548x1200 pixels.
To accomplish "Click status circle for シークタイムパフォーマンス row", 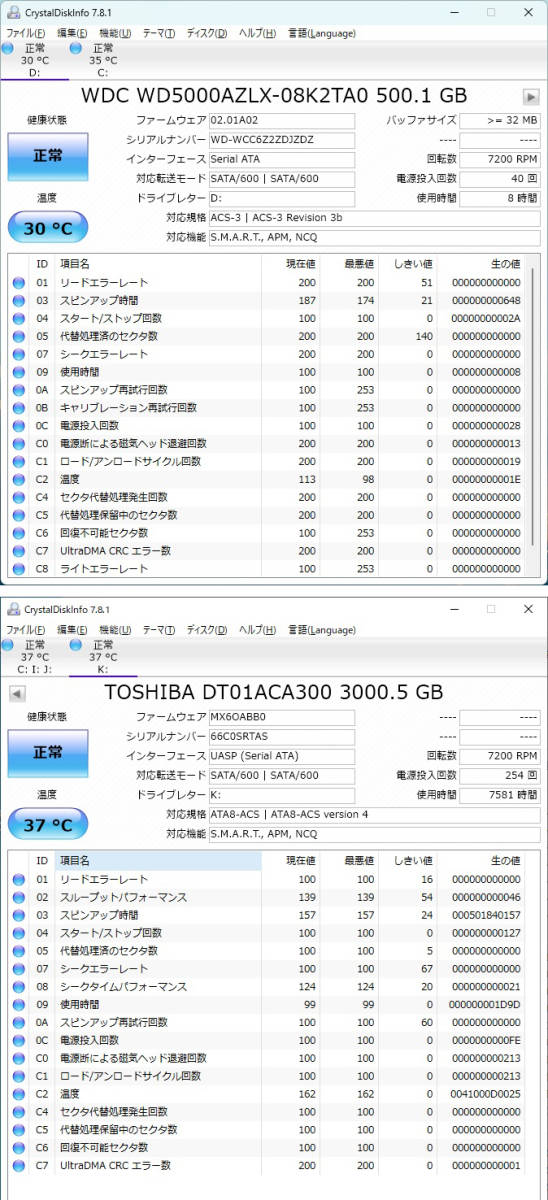I will click(x=18, y=986).
